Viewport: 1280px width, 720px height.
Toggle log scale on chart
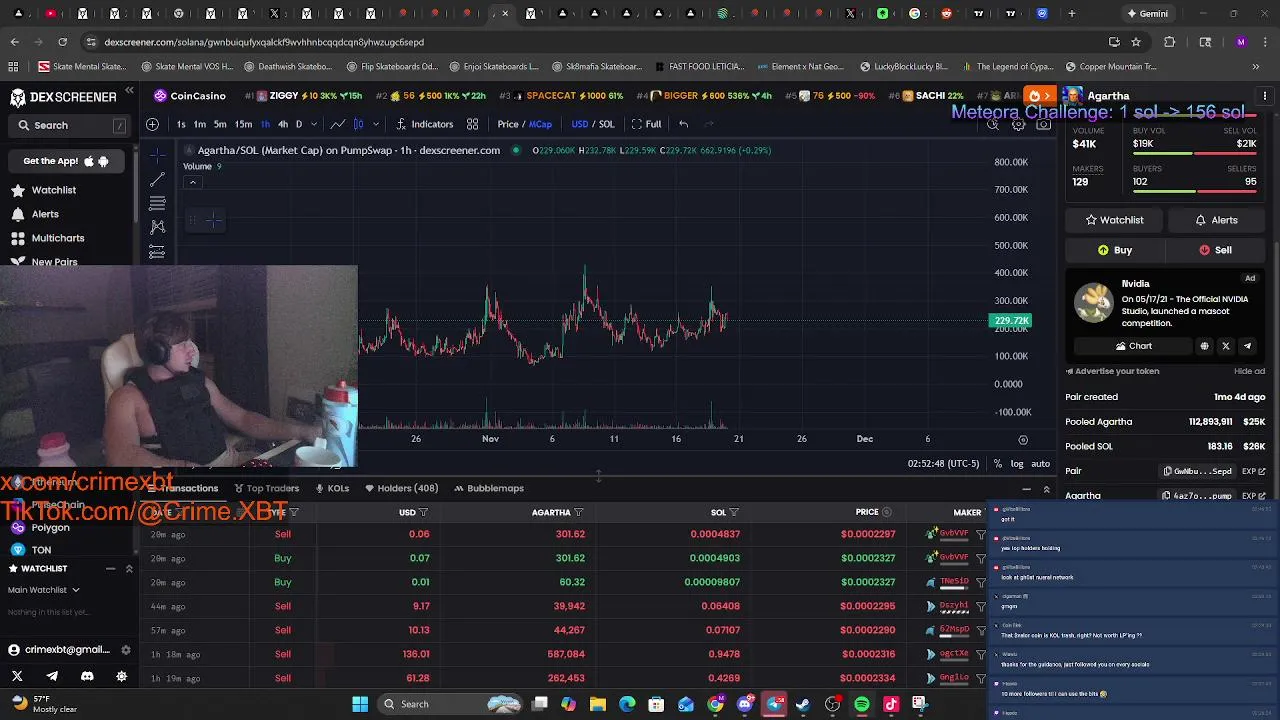pos(1017,464)
